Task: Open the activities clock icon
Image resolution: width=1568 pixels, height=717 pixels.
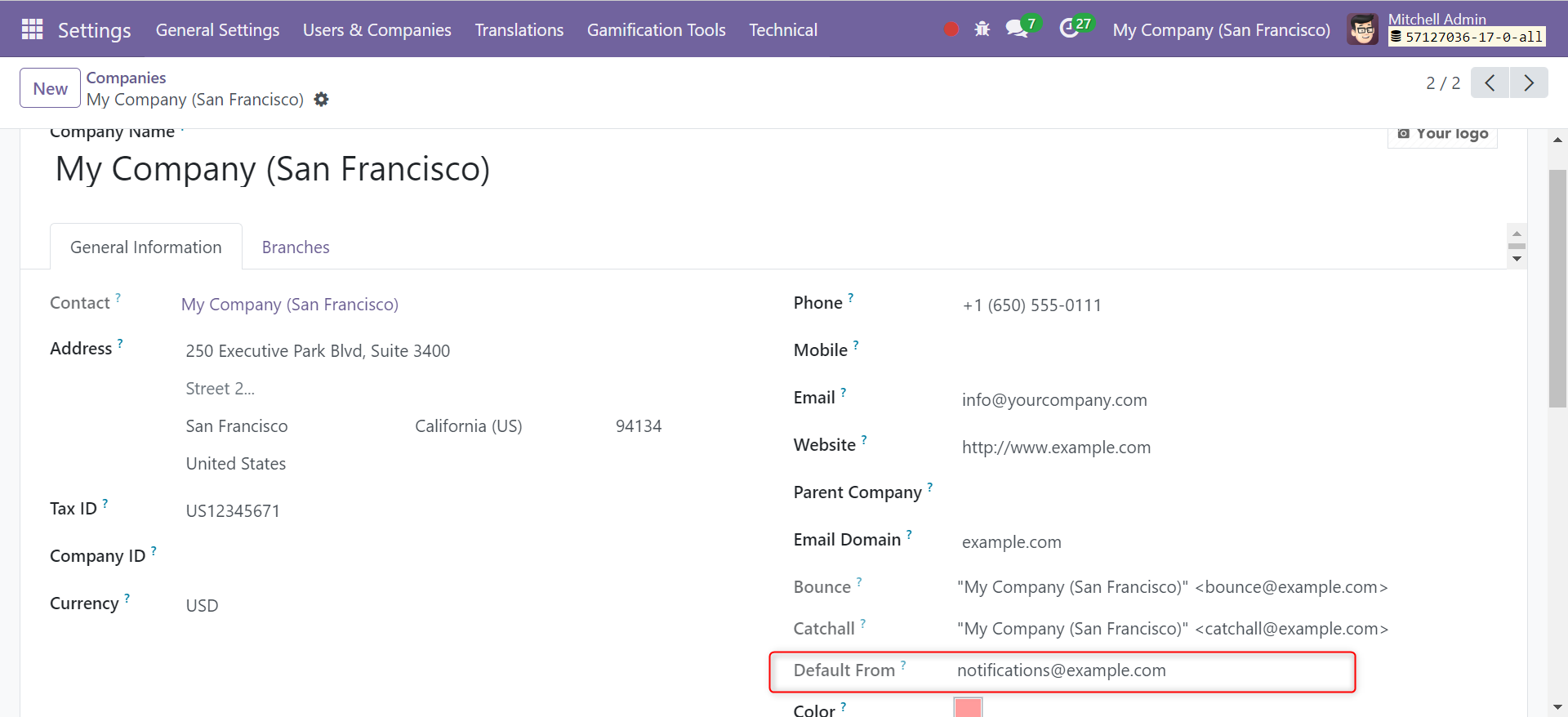Action: 1069,29
